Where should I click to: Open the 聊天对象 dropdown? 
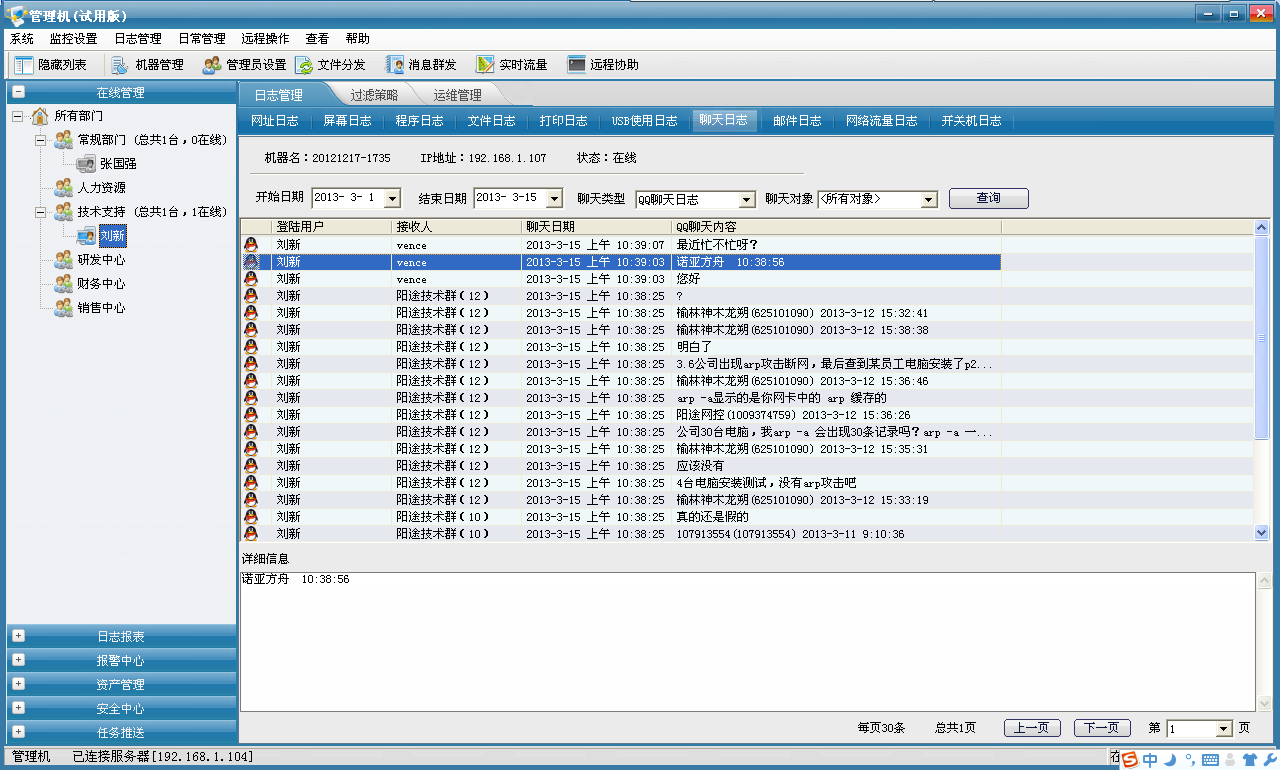[x=929, y=200]
